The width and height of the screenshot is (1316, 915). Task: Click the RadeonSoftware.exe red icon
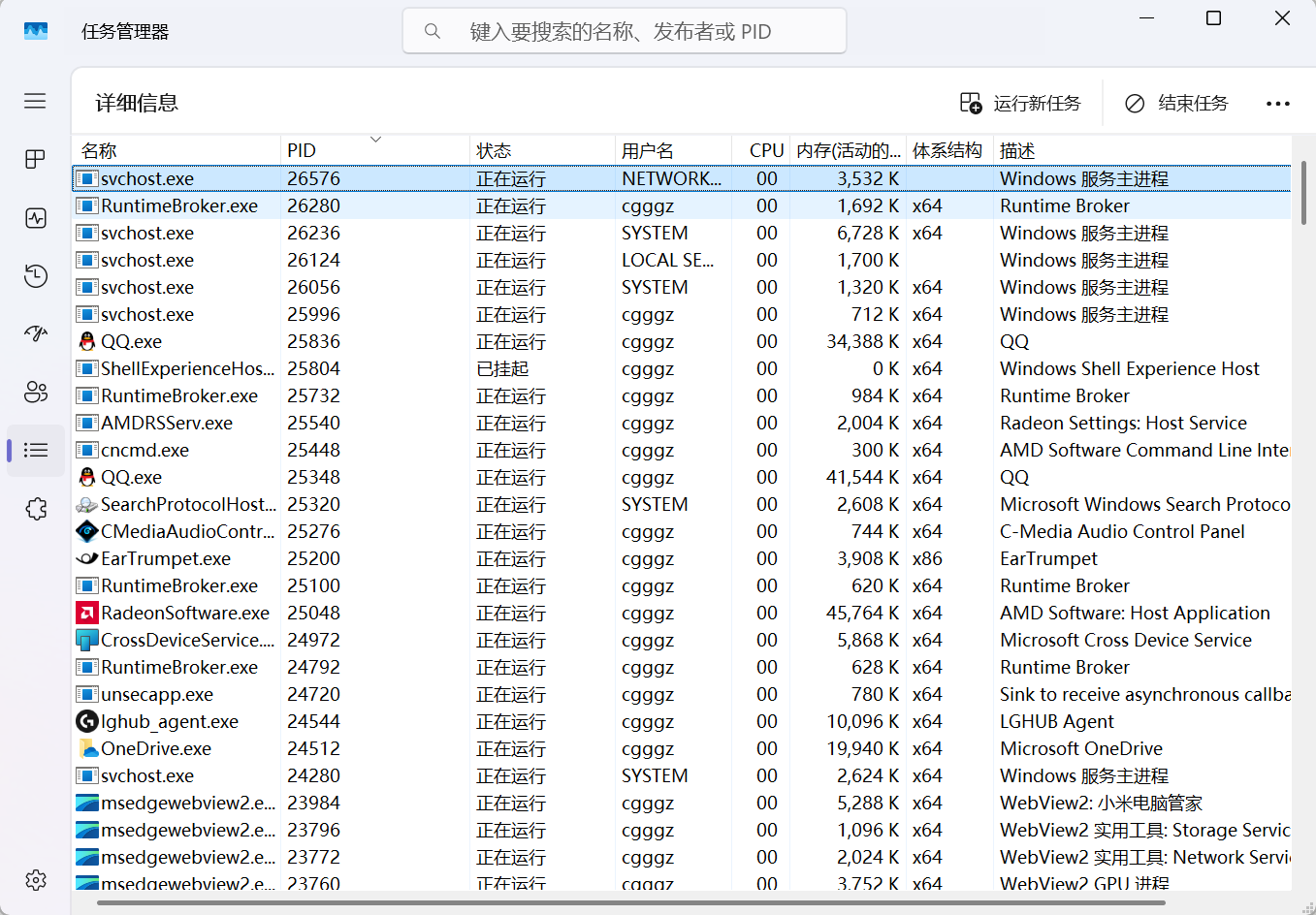[87, 613]
